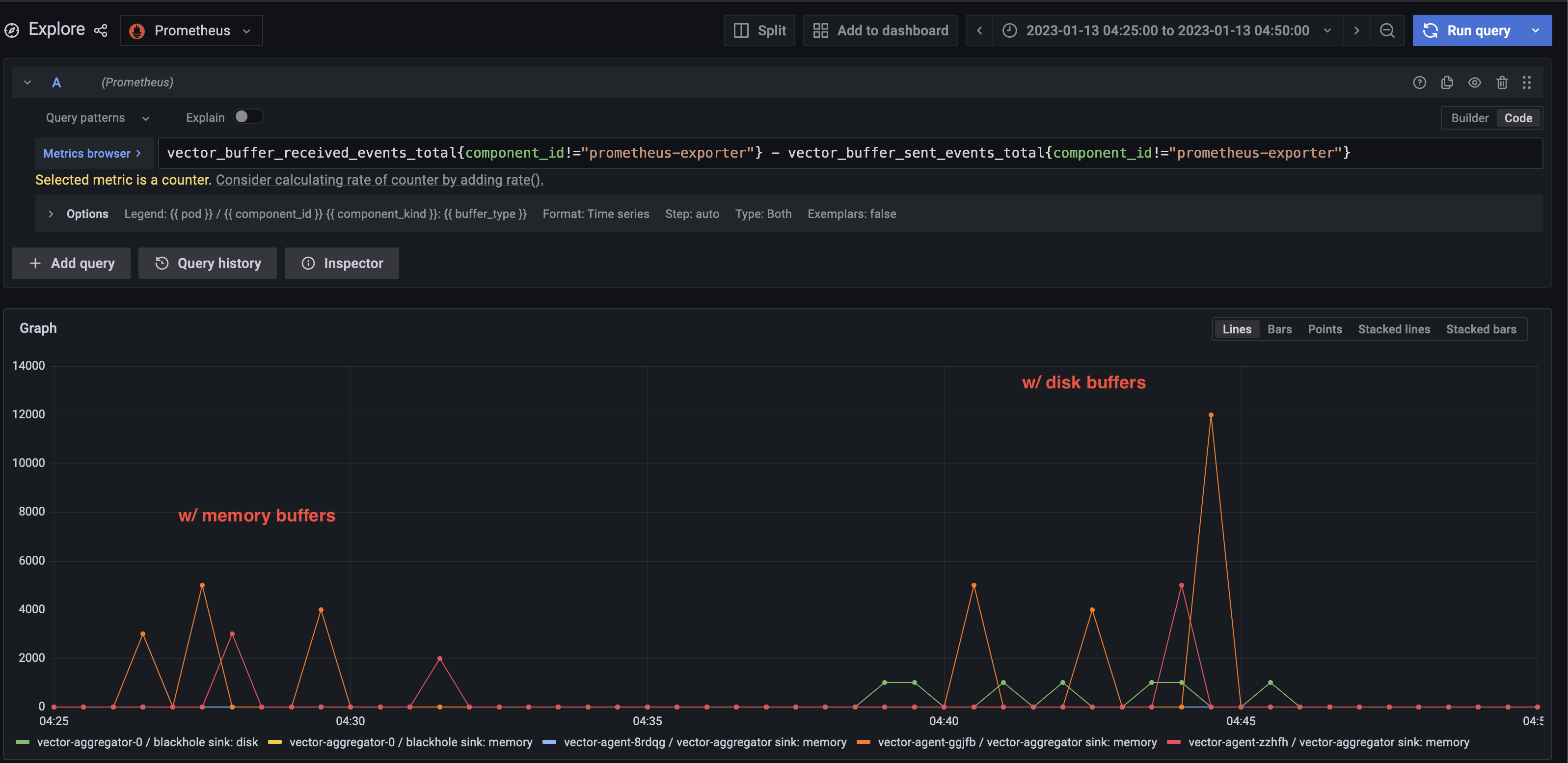Click the Split view icon
Screen dimensions: 1568x763
coord(742,30)
